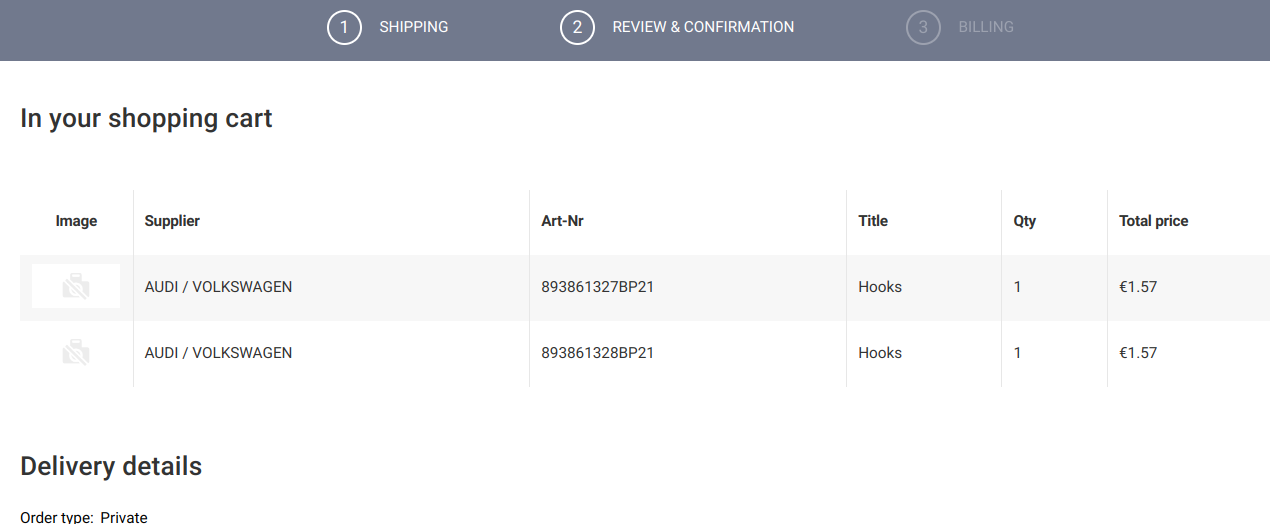Image resolution: width=1270 pixels, height=524 pixels.
Task: Click the Image column header
Action: pos(76,221)
